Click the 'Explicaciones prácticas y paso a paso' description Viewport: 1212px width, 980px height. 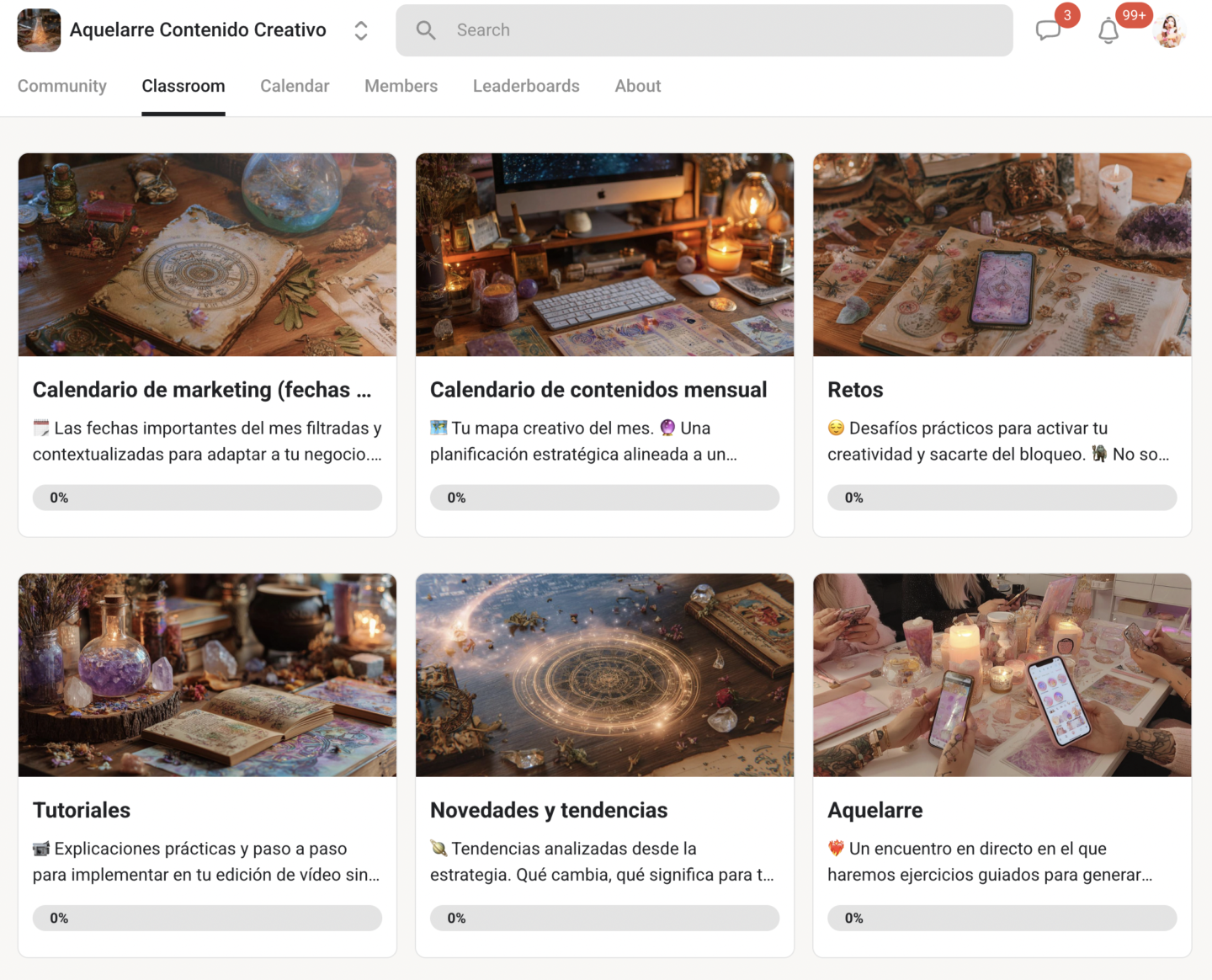click(206, 861)
